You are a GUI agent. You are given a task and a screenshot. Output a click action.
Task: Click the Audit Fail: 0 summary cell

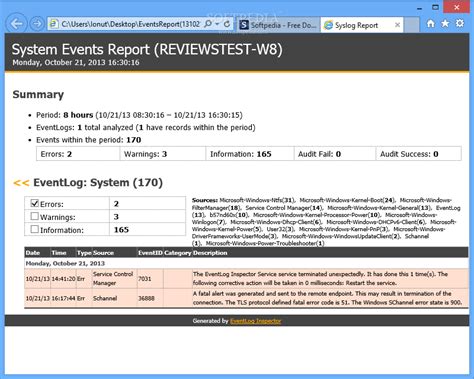[x=335, y=154]
